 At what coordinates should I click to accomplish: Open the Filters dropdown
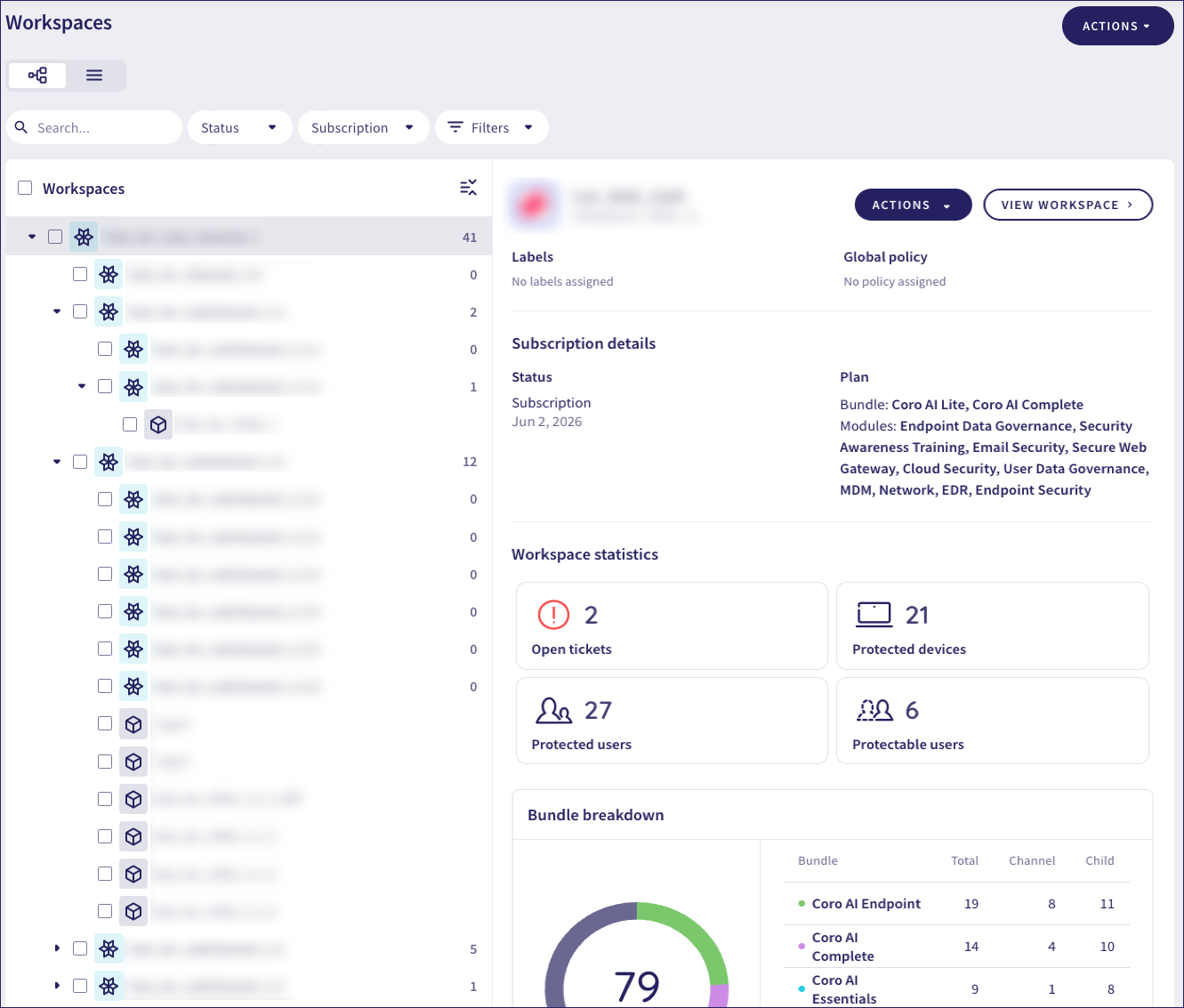coord(492,127)
